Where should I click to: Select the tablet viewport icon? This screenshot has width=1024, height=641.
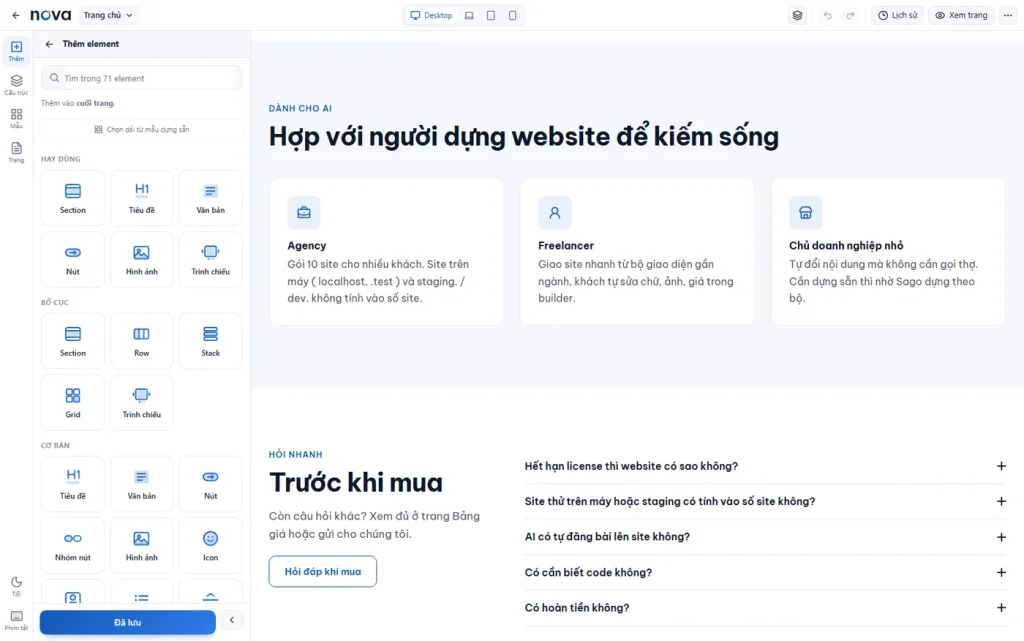pos(491,15)
